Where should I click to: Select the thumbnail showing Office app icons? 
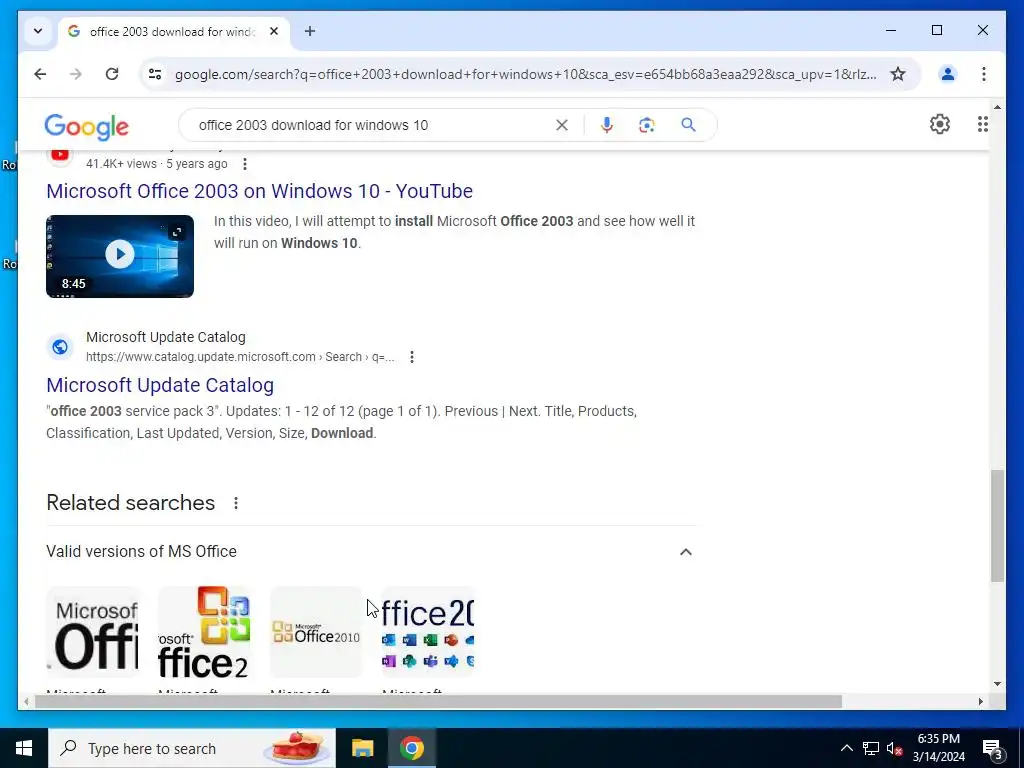[428, 632]
